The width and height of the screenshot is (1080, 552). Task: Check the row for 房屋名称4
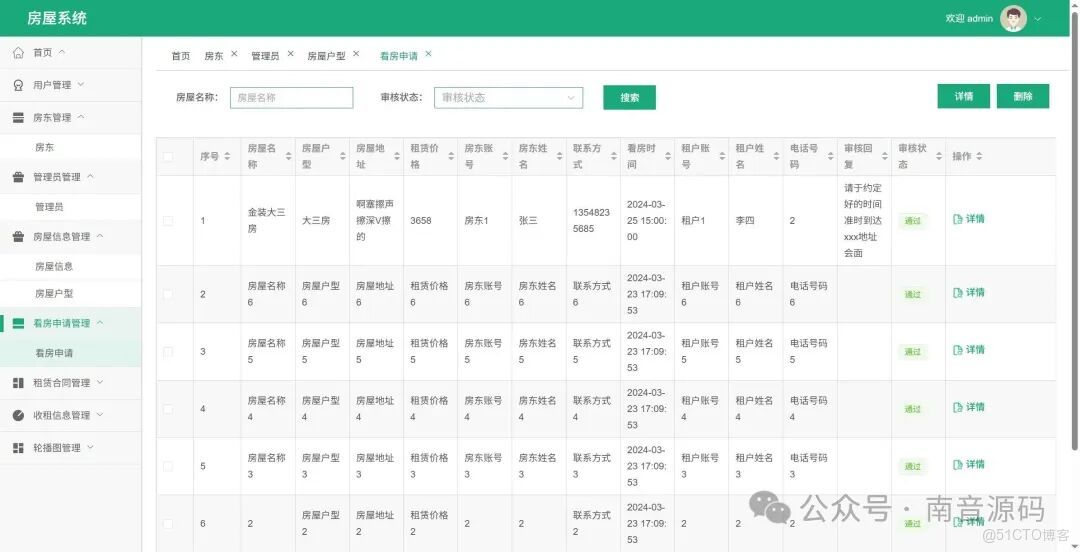pyautogui.click(x=168, y=409)
